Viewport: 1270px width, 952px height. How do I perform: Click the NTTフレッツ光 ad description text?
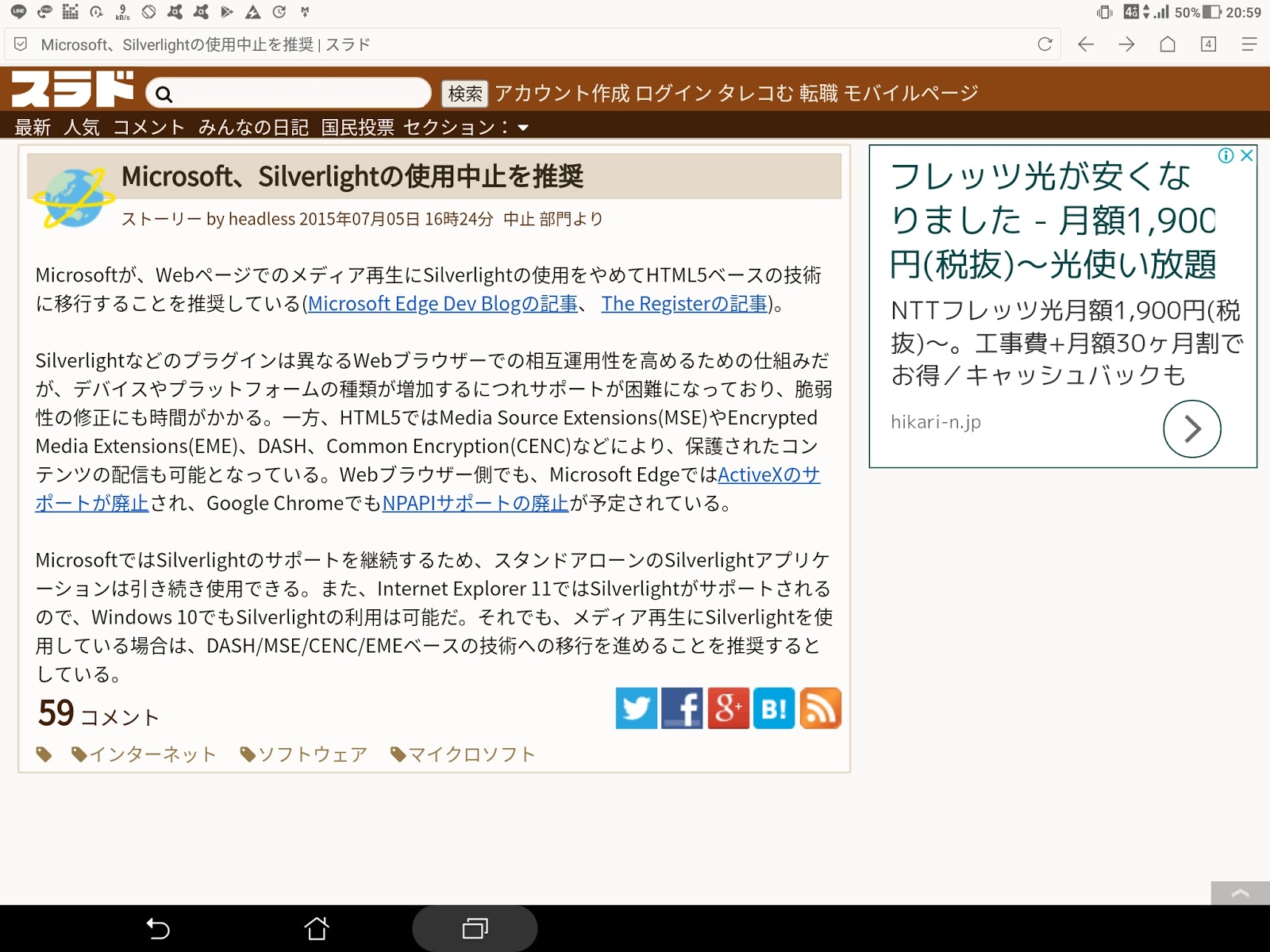1066,343
